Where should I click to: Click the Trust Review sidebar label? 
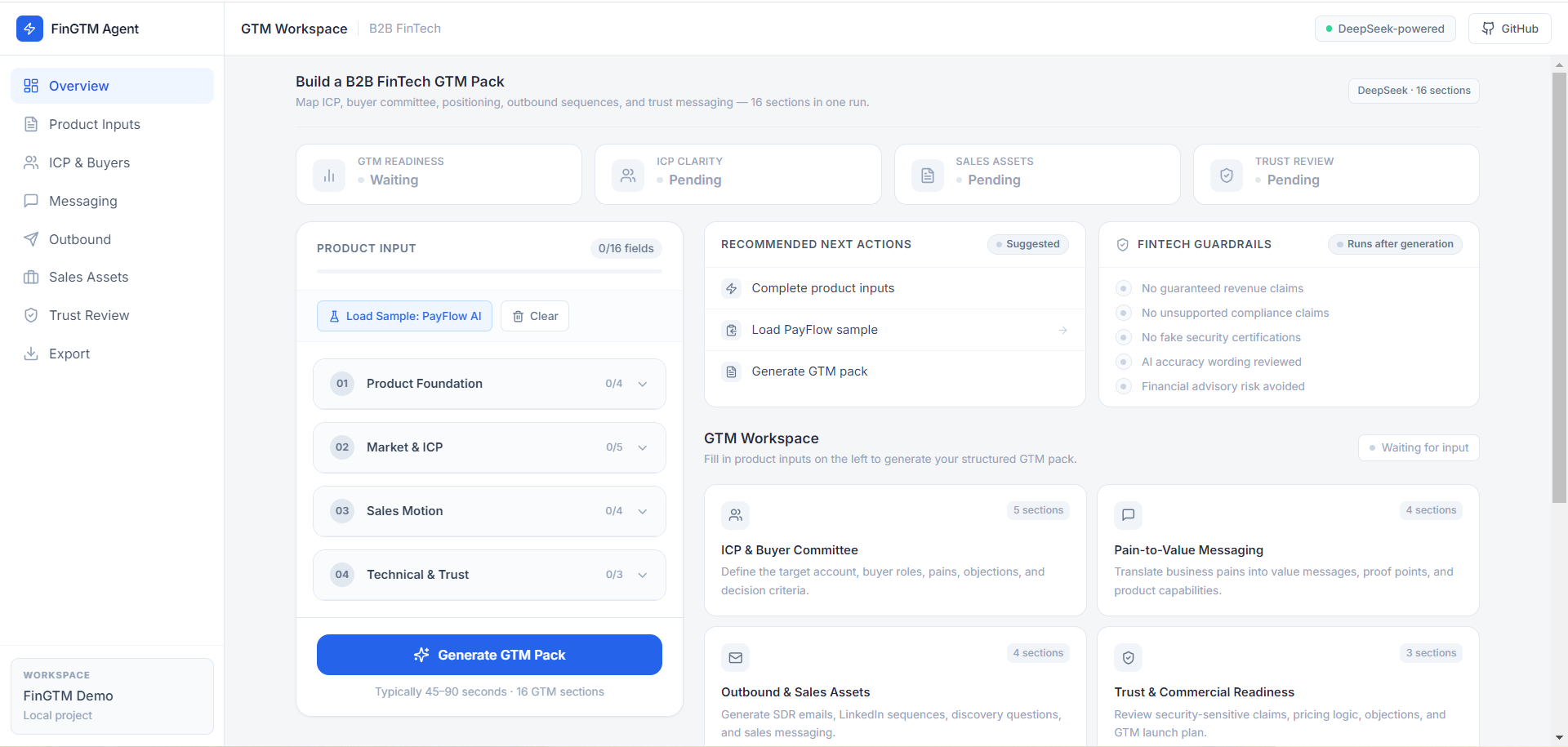(x=89, y=315)
